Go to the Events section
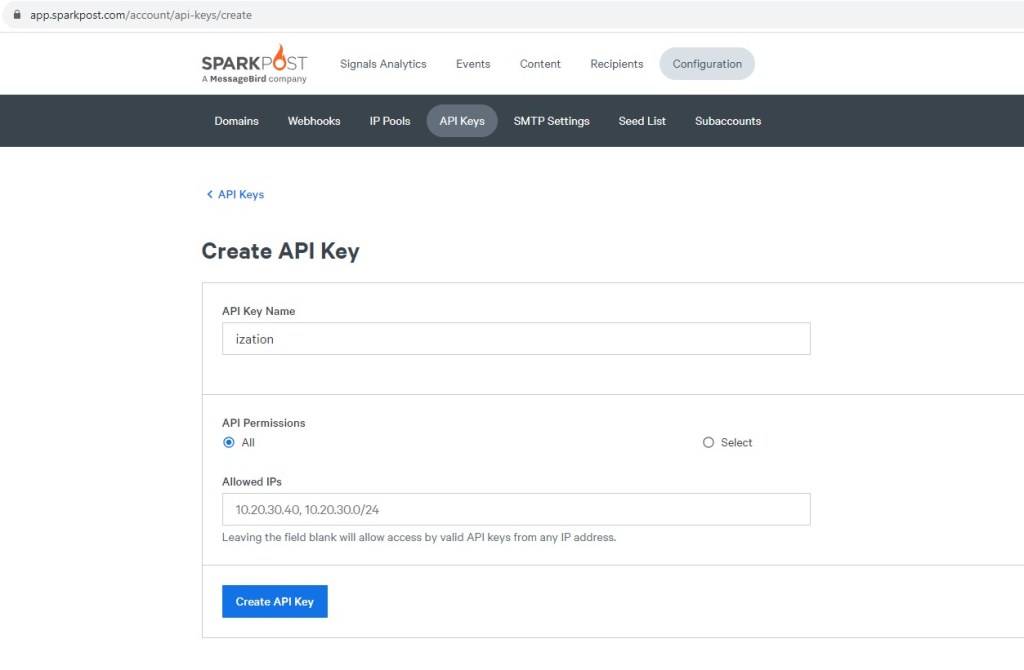 pyautogui.click(x=473, y=64)
